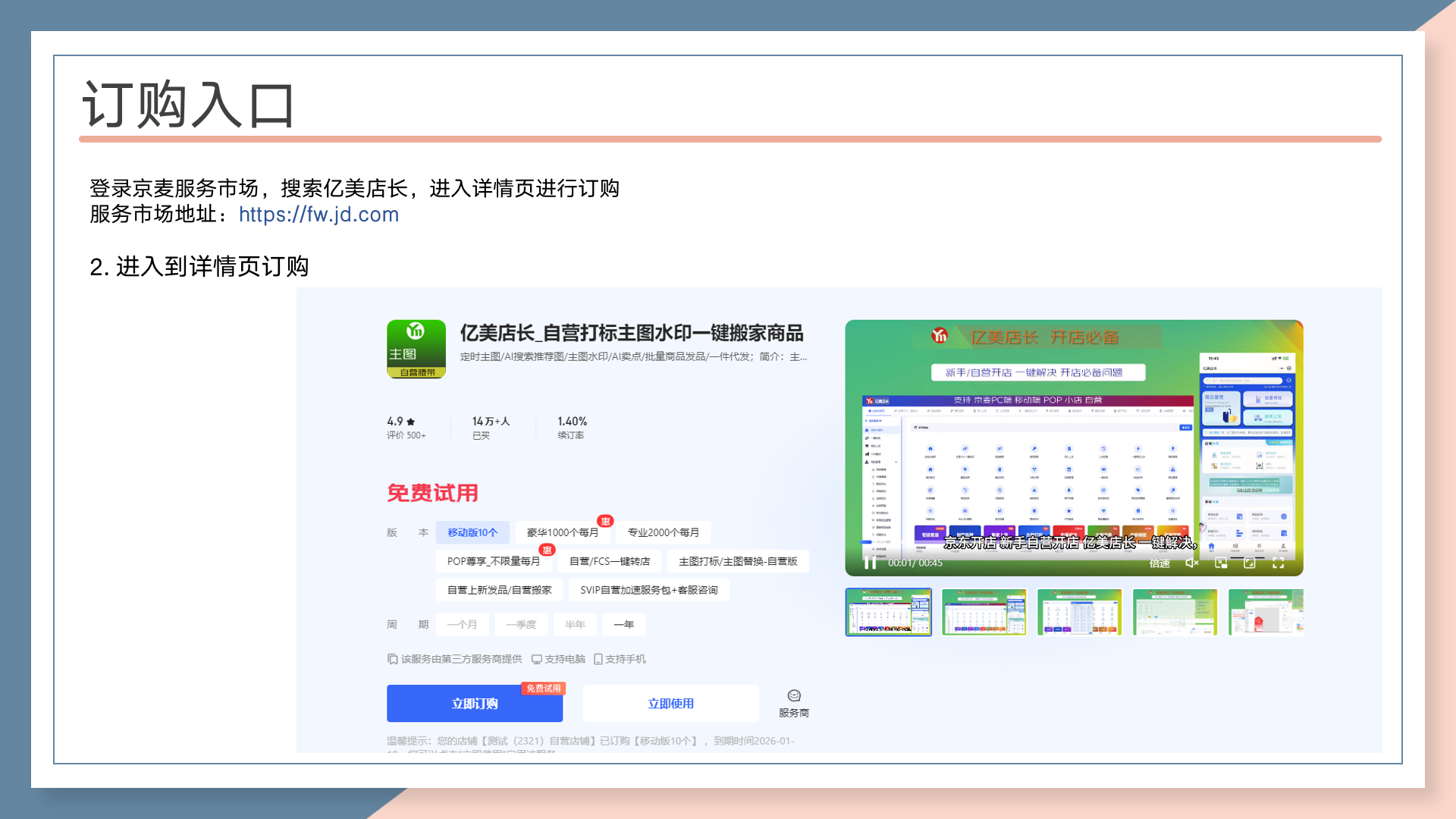1456x819 pixels.
Task: Click the muted speaker icon
Action: pyautogui.click(x=1191, y=563)
